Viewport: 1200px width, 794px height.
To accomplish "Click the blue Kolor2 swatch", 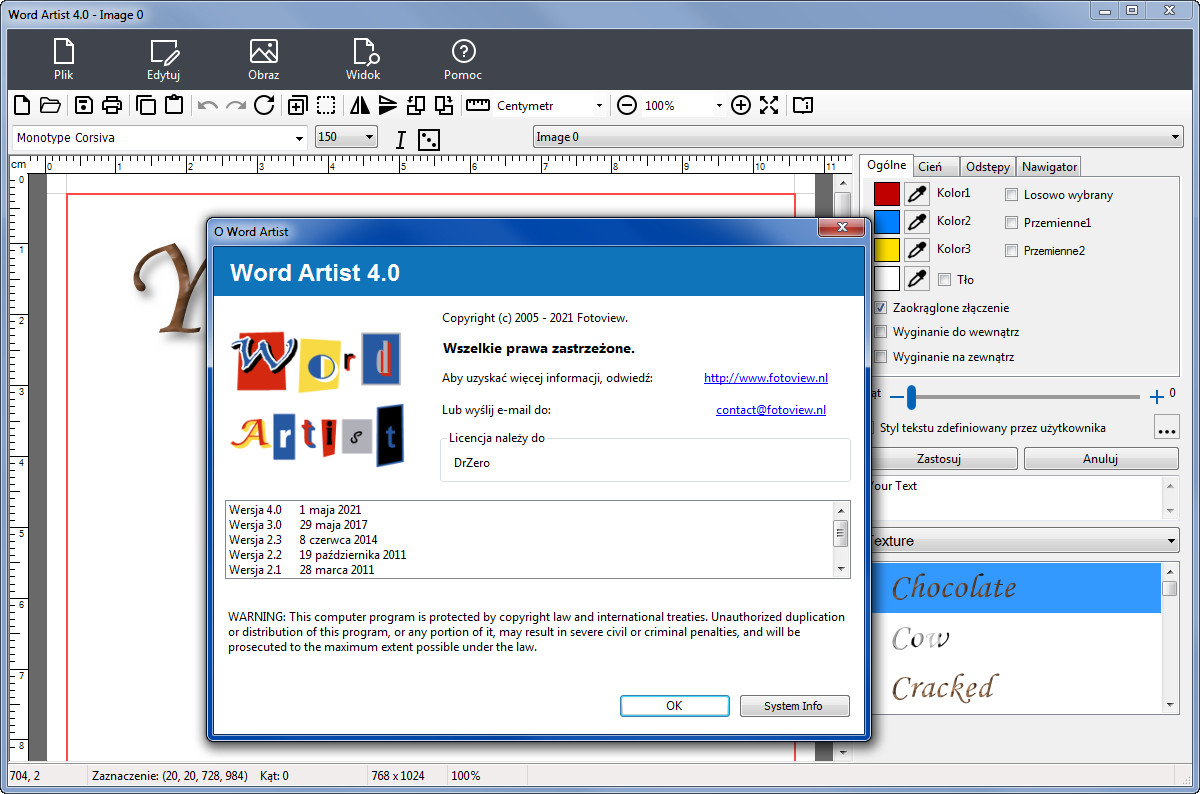I will [887, 222].
